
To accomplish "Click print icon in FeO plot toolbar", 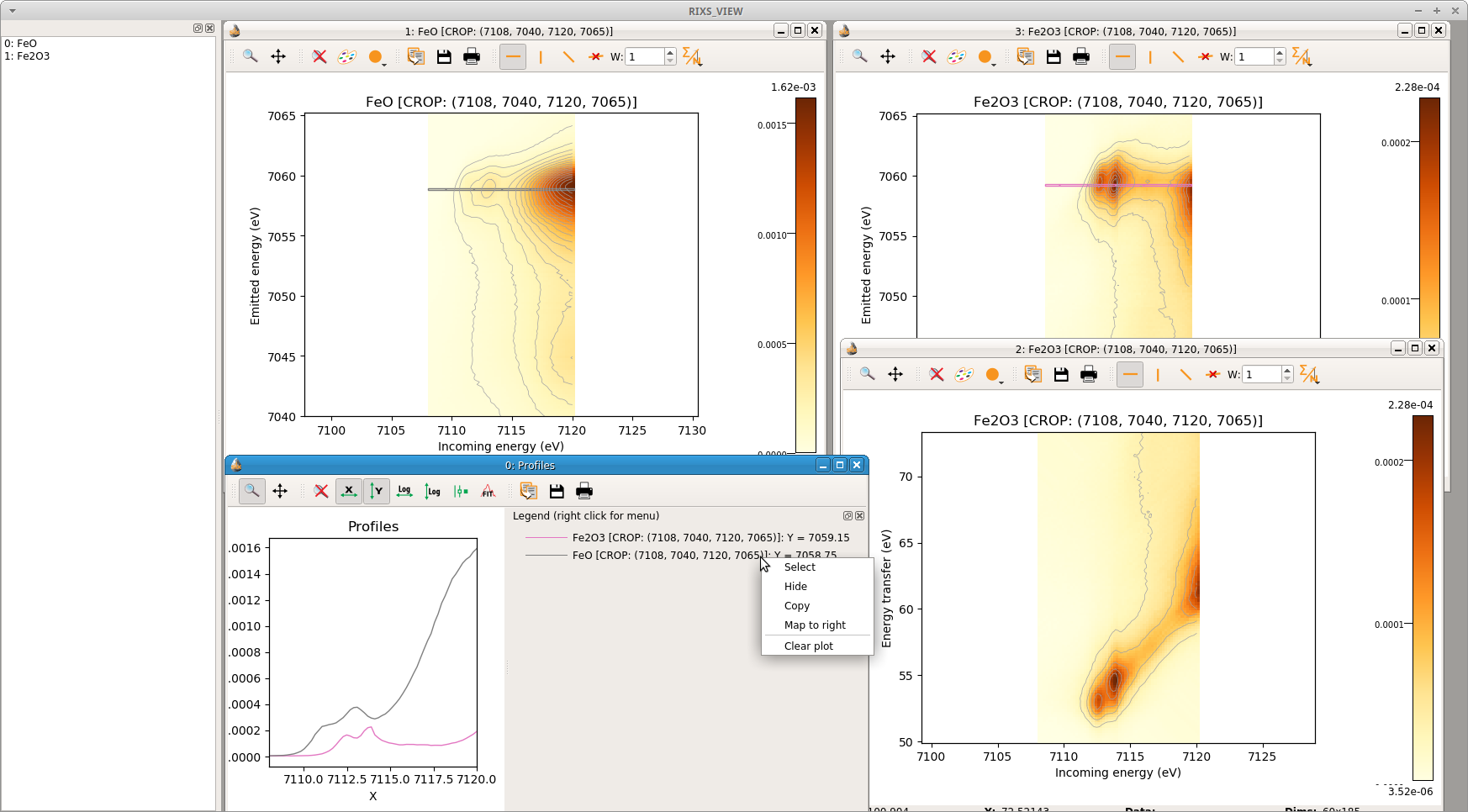I will click(472, 57).
